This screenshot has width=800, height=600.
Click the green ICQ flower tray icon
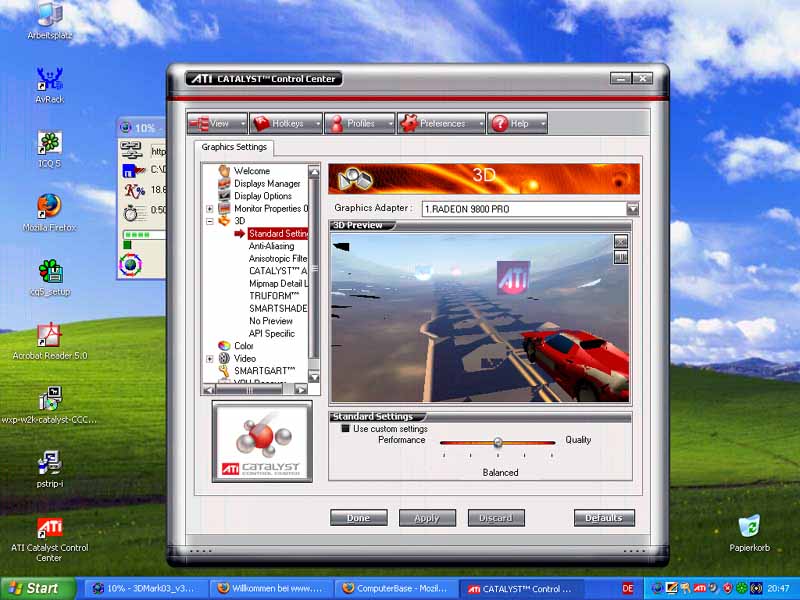pyautogui.click(x=742, y=588)
